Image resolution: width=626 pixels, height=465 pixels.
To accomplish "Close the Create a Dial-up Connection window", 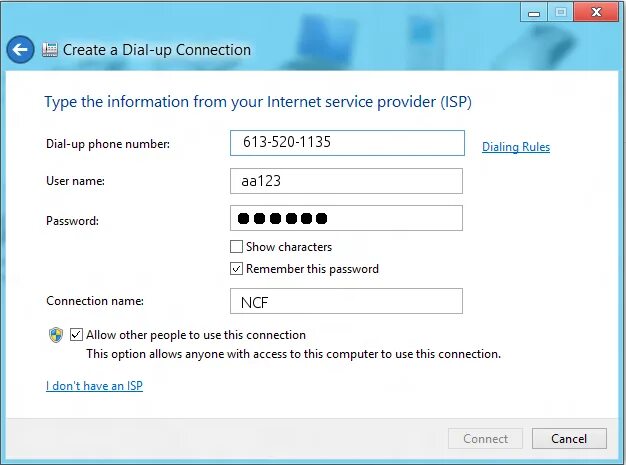I will coord(596,13).
